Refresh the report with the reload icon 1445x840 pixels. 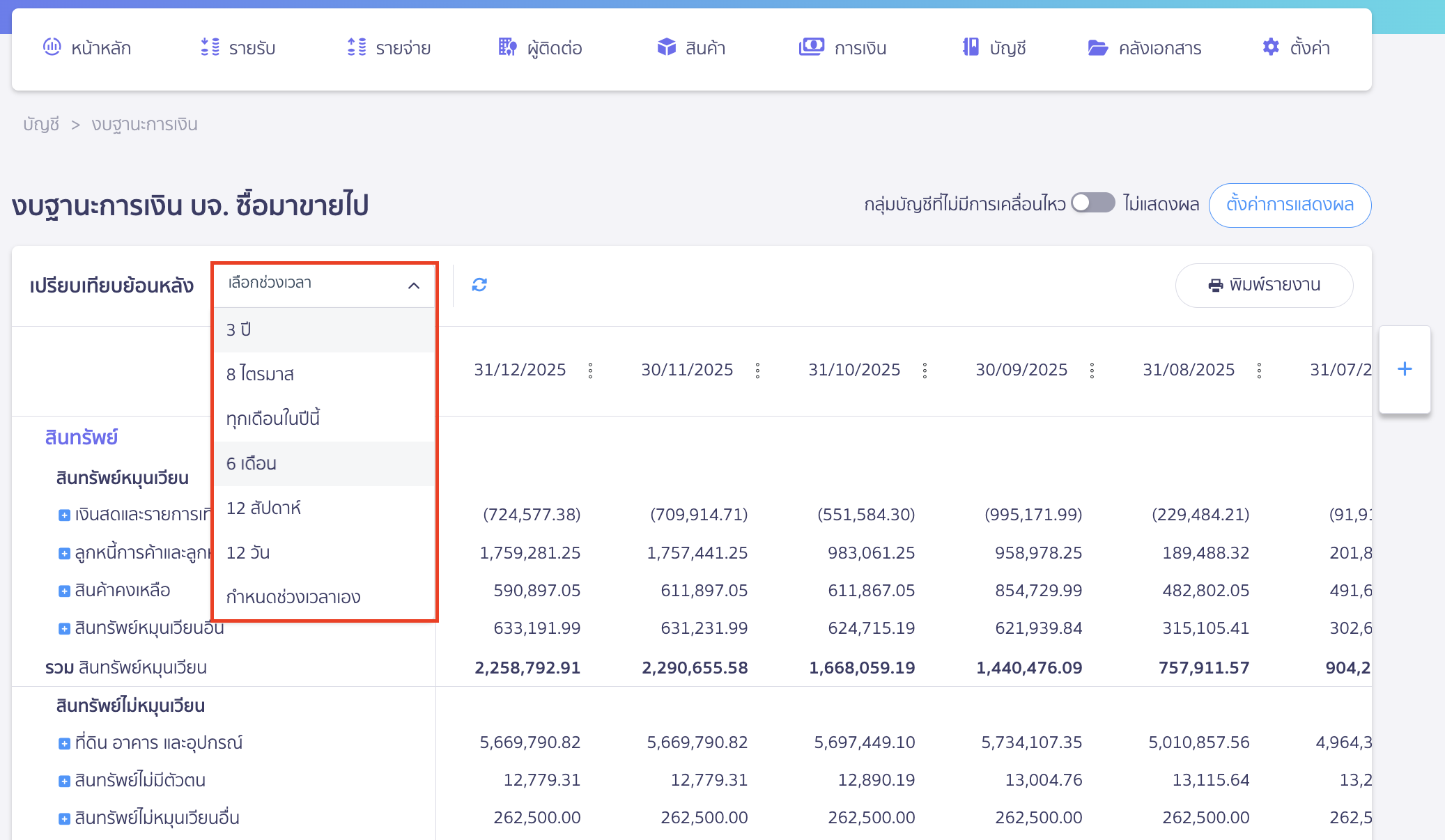[x=479, y=284]
